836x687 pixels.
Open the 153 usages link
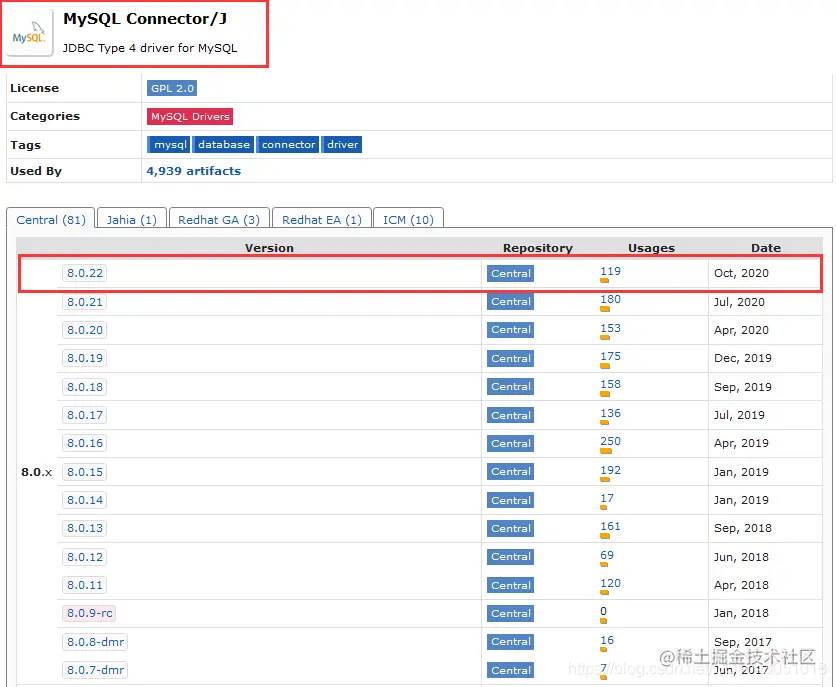pyautogui.click(x=610, y=328)
